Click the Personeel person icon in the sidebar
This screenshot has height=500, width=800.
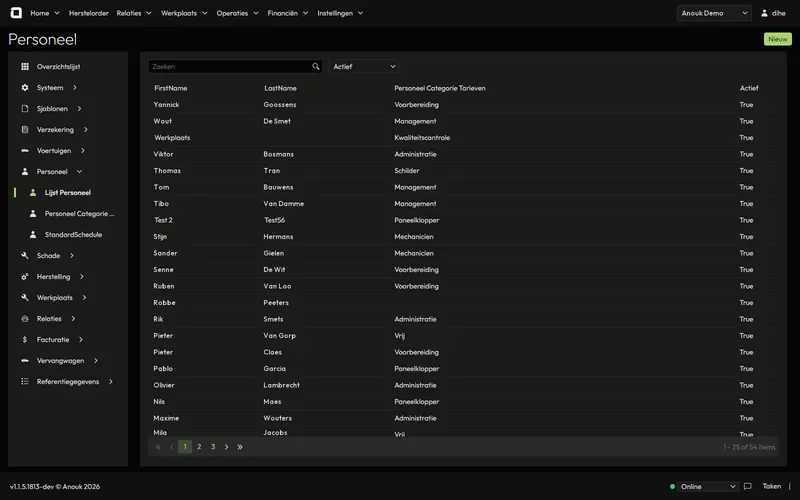(x=24, y=171)
